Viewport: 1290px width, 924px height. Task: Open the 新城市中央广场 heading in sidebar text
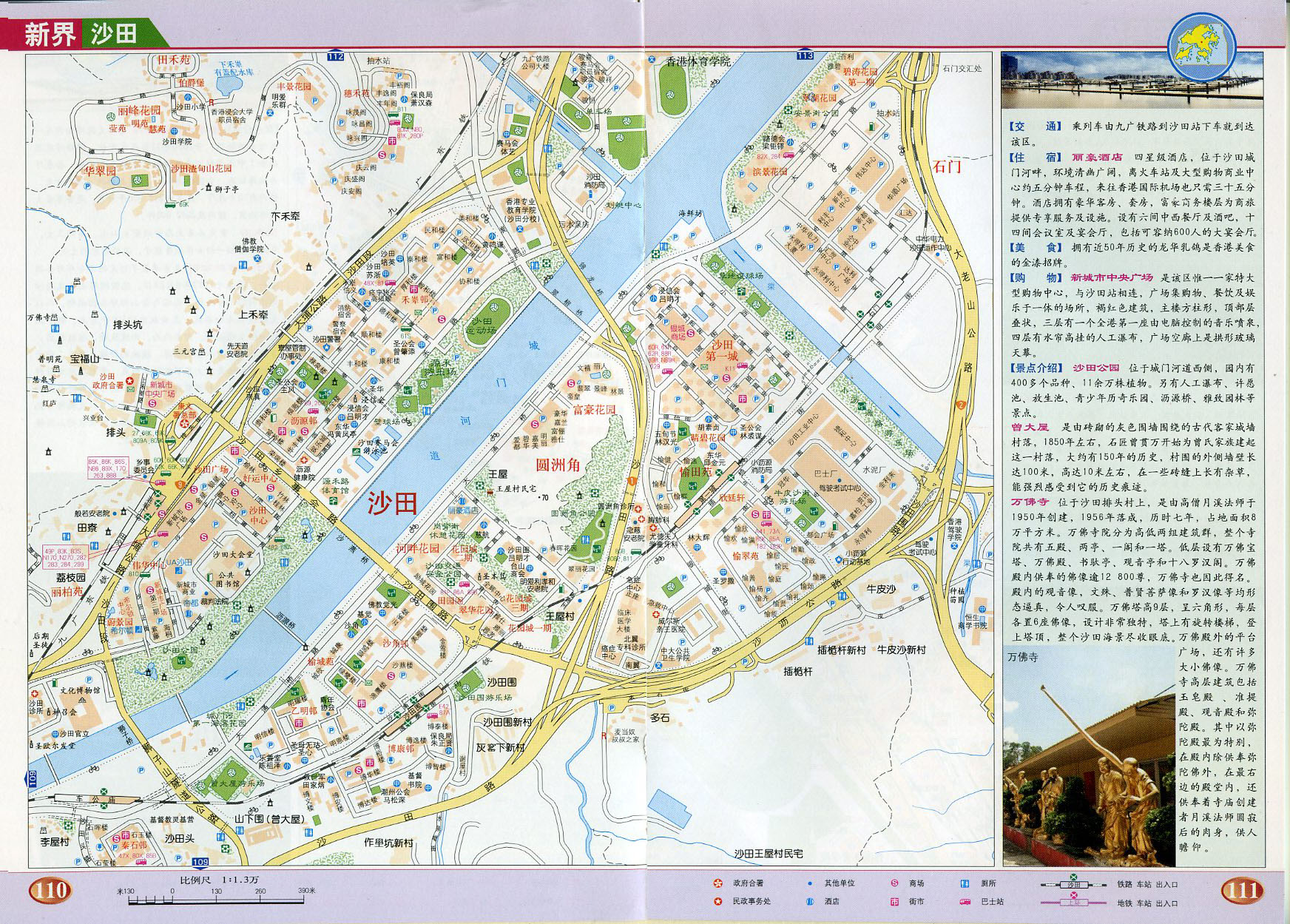click(1111, 277)
